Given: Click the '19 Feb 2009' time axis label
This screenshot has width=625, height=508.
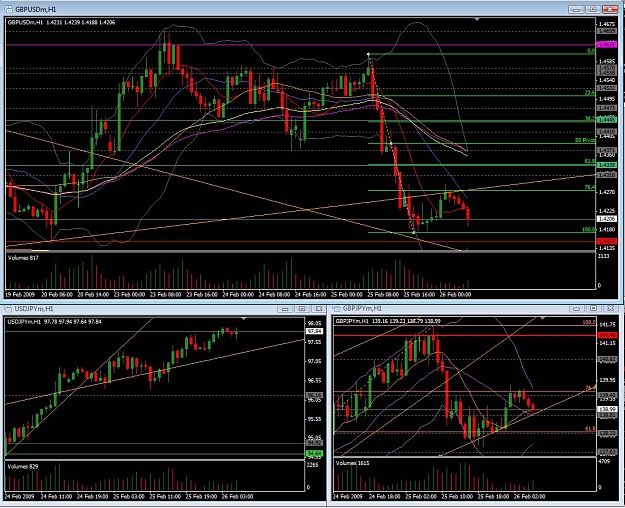Looking at the screenshot, I should [x=21, y=295].
